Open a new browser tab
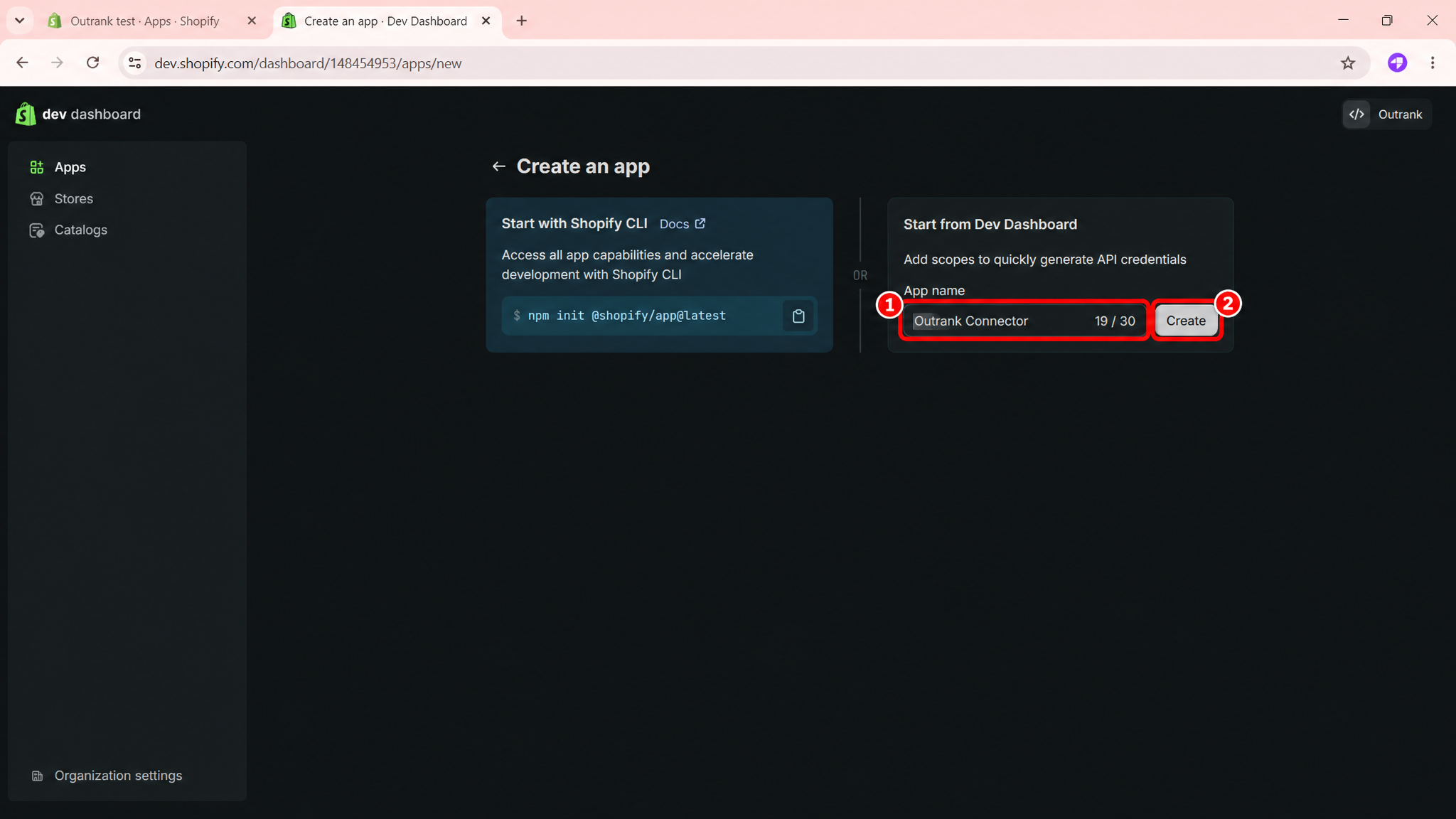Image resolution: width=1456 pixels, height=819 pixels. coord(522,21)
